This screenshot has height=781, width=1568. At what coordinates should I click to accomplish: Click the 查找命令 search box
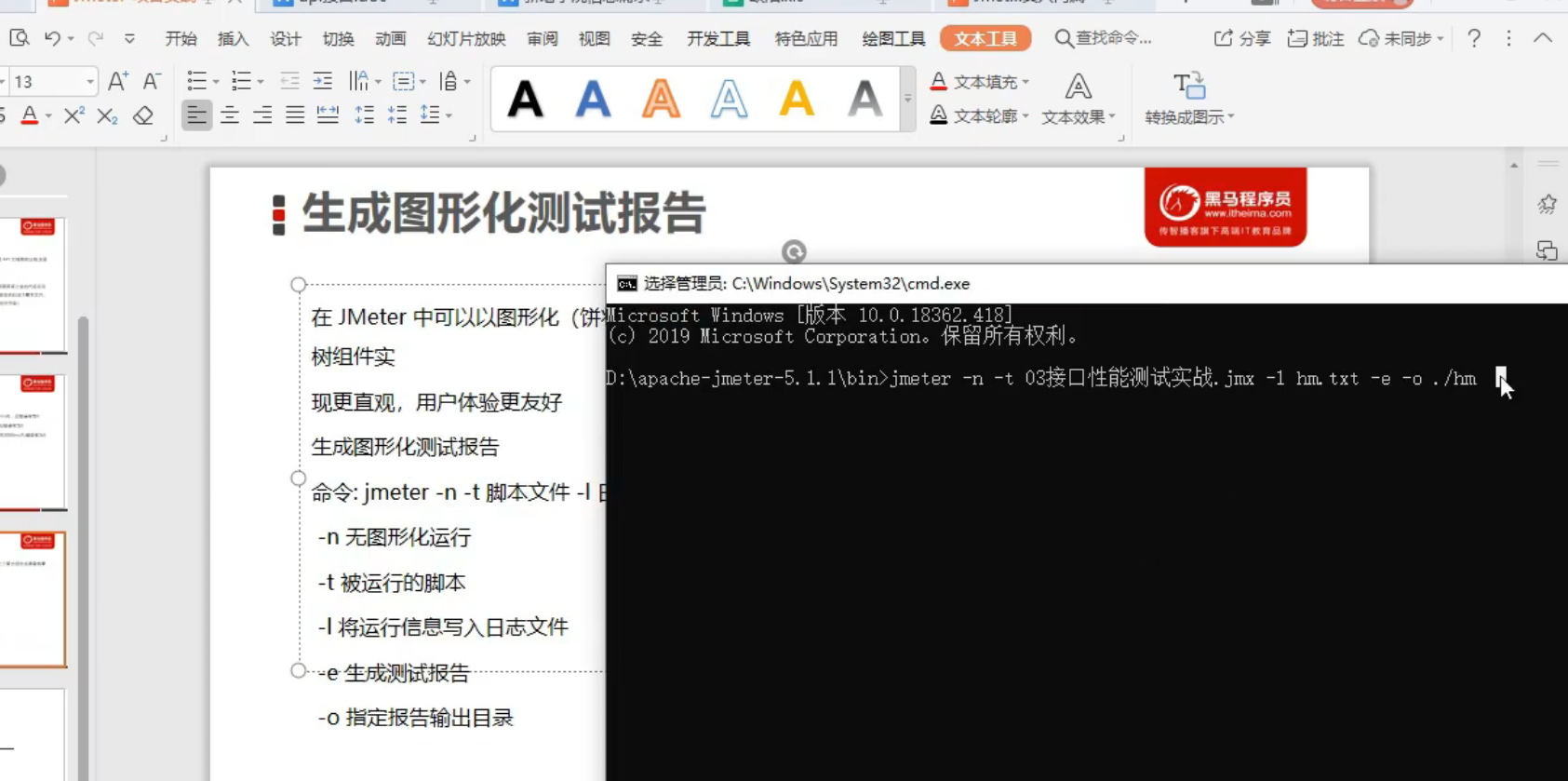tap(1104, 38)
